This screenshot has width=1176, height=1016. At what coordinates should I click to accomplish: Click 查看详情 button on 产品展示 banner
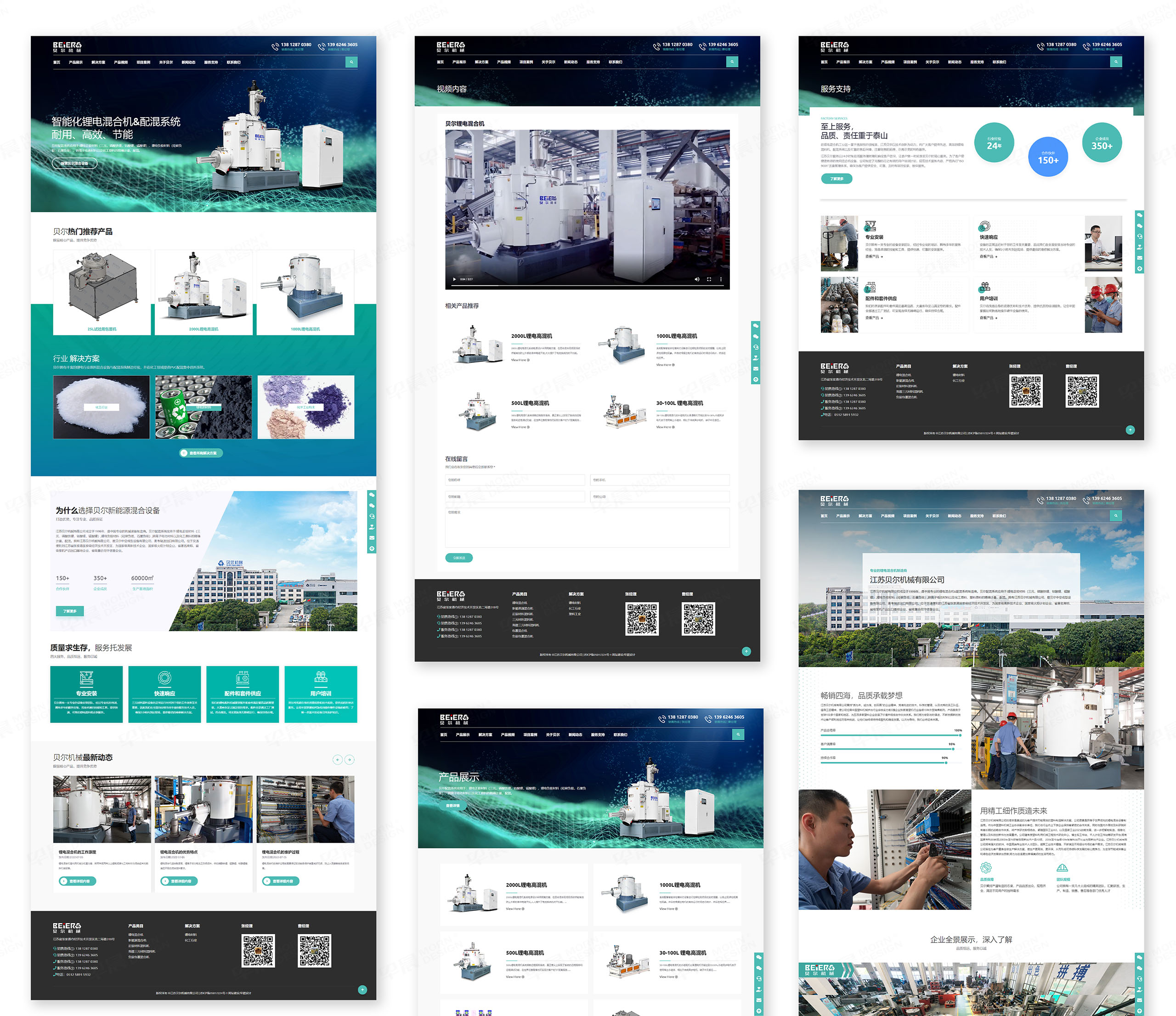click(x=452, y=806)
